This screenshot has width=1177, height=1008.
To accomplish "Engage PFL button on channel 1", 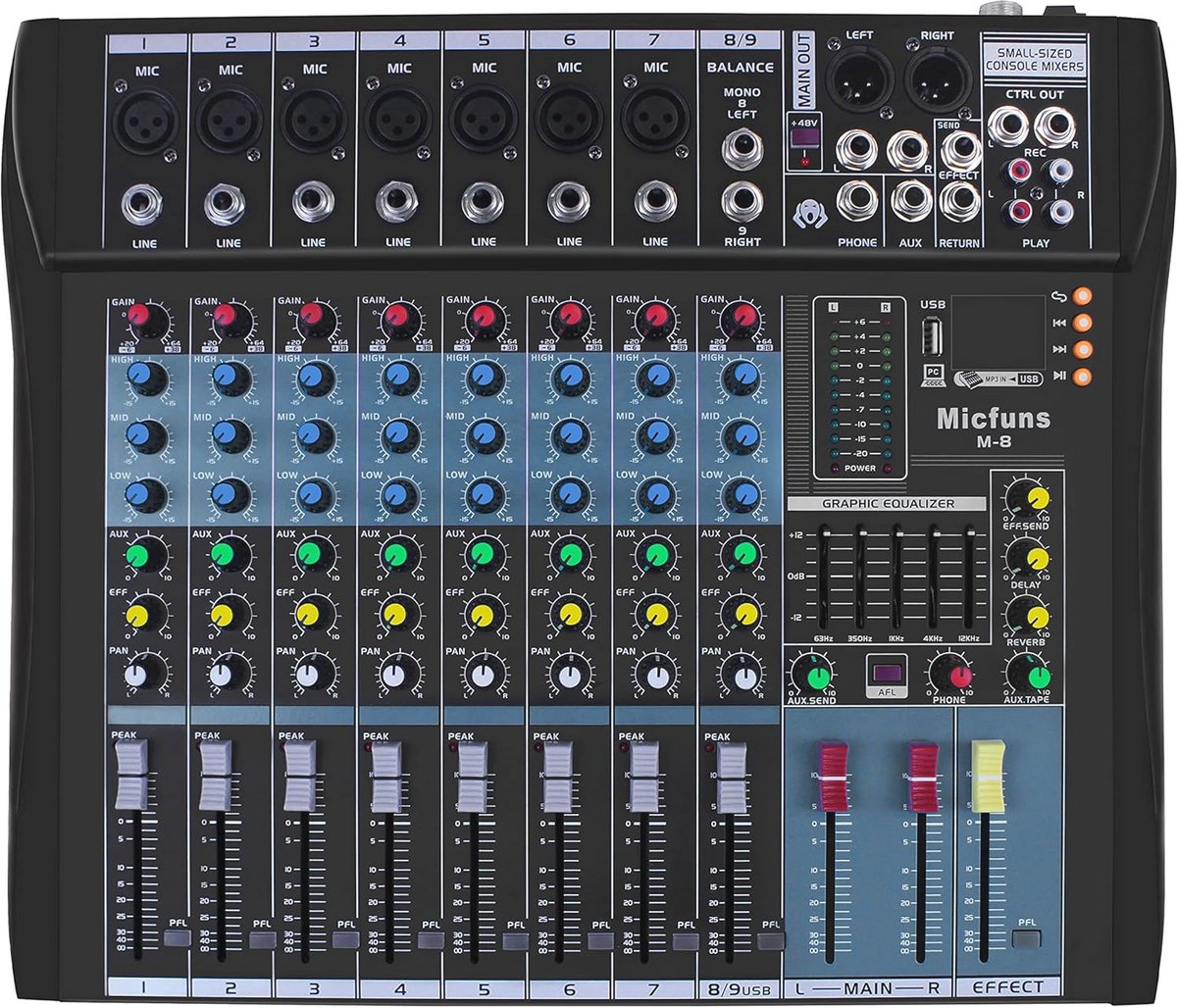I will click(179, 939).
